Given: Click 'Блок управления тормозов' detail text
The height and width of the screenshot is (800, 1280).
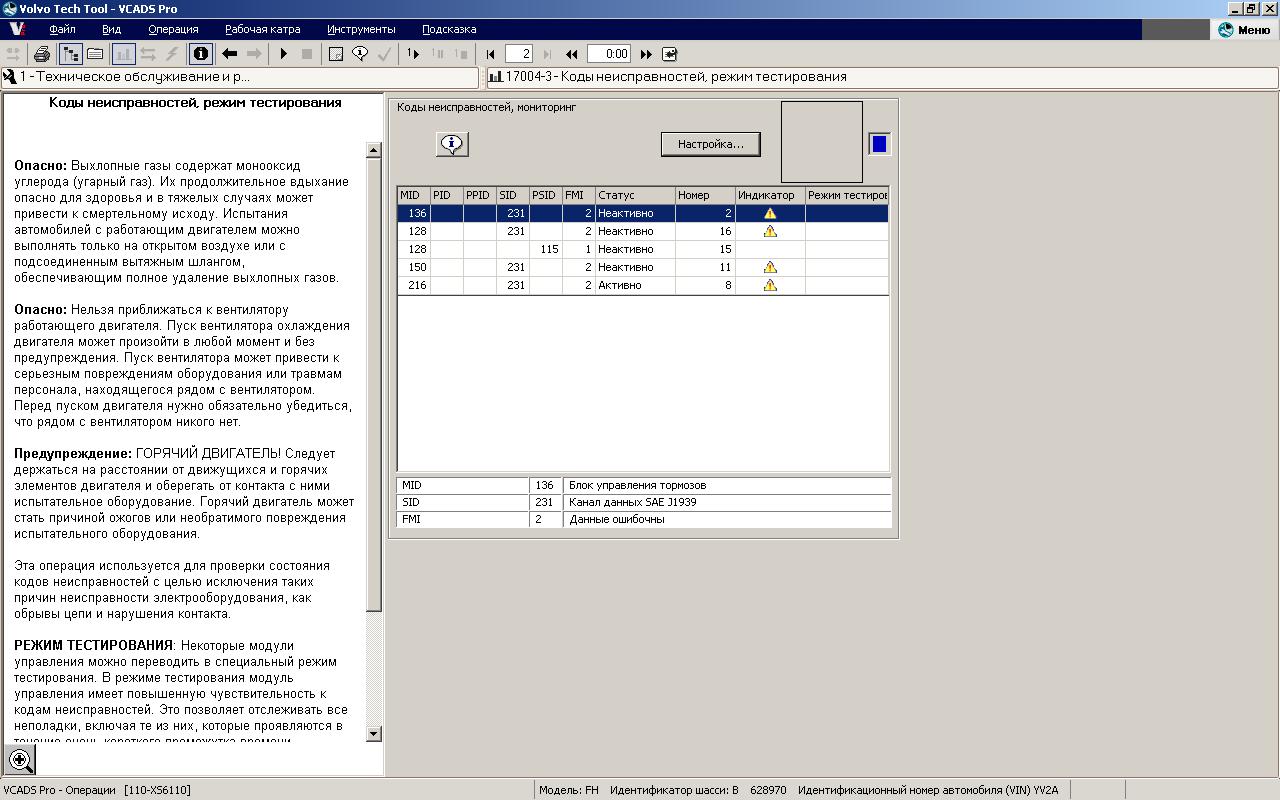Looking at the screenshot, I should pos(638,485).
